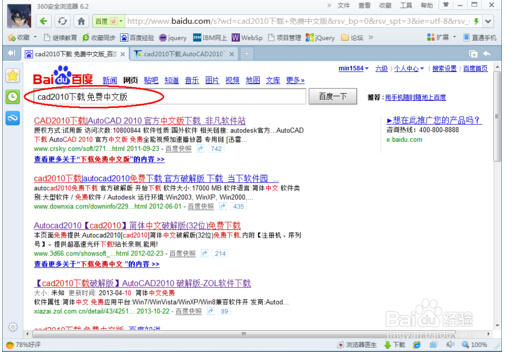Click the 更多» navigation link

(x=295, y=80)
